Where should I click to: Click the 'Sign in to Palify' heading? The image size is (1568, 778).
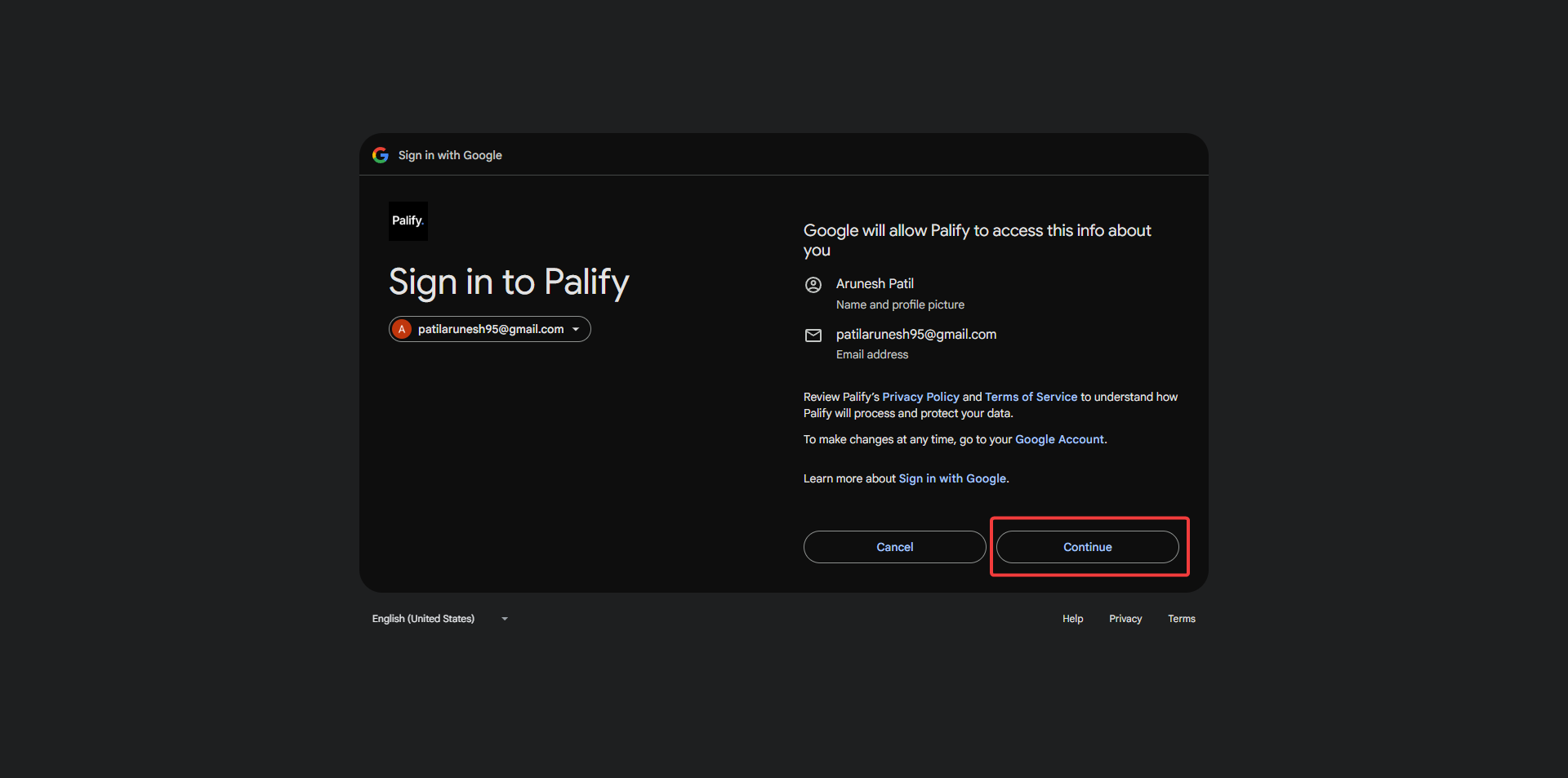tap(509, 282)
